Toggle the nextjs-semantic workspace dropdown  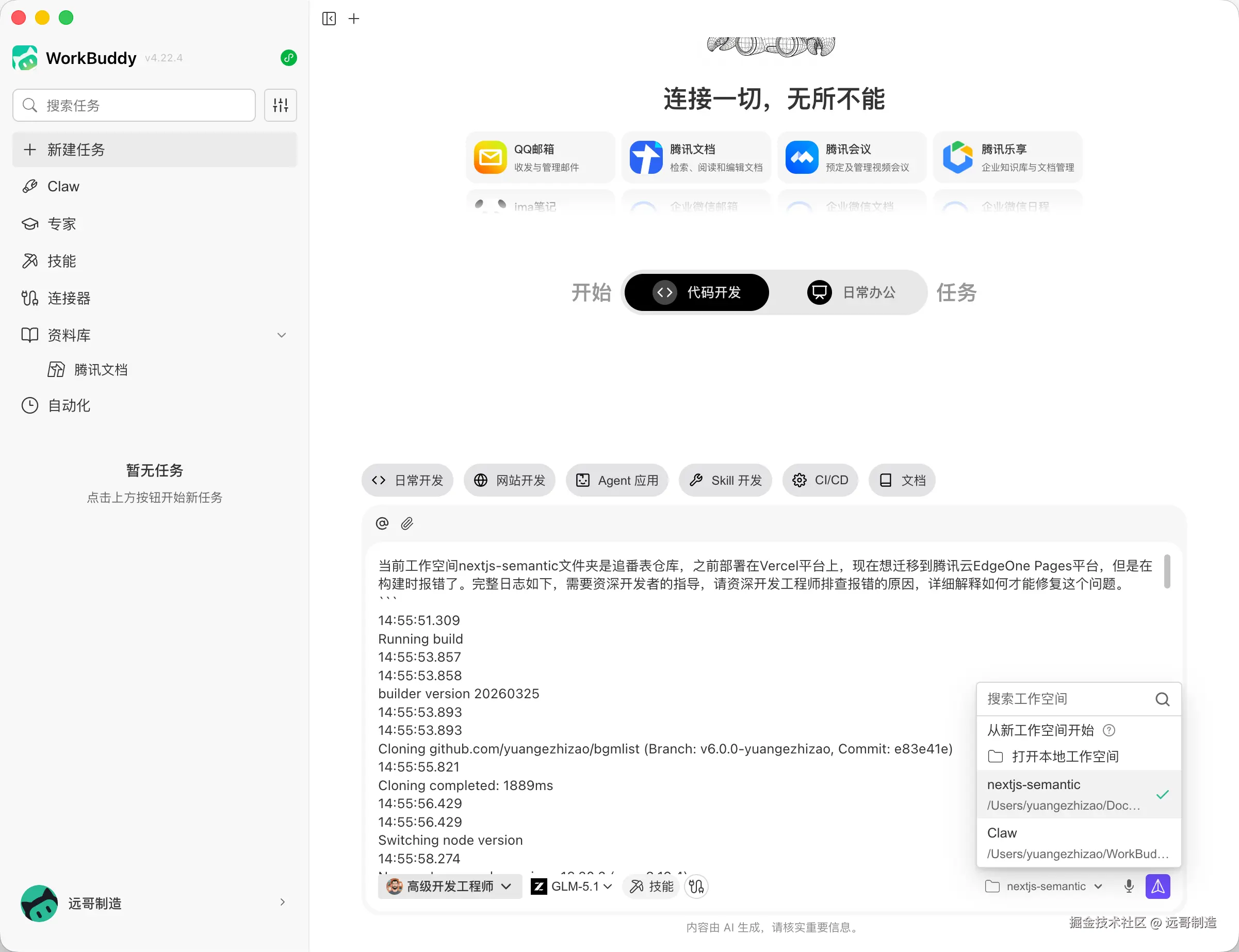click(1044, 887)
